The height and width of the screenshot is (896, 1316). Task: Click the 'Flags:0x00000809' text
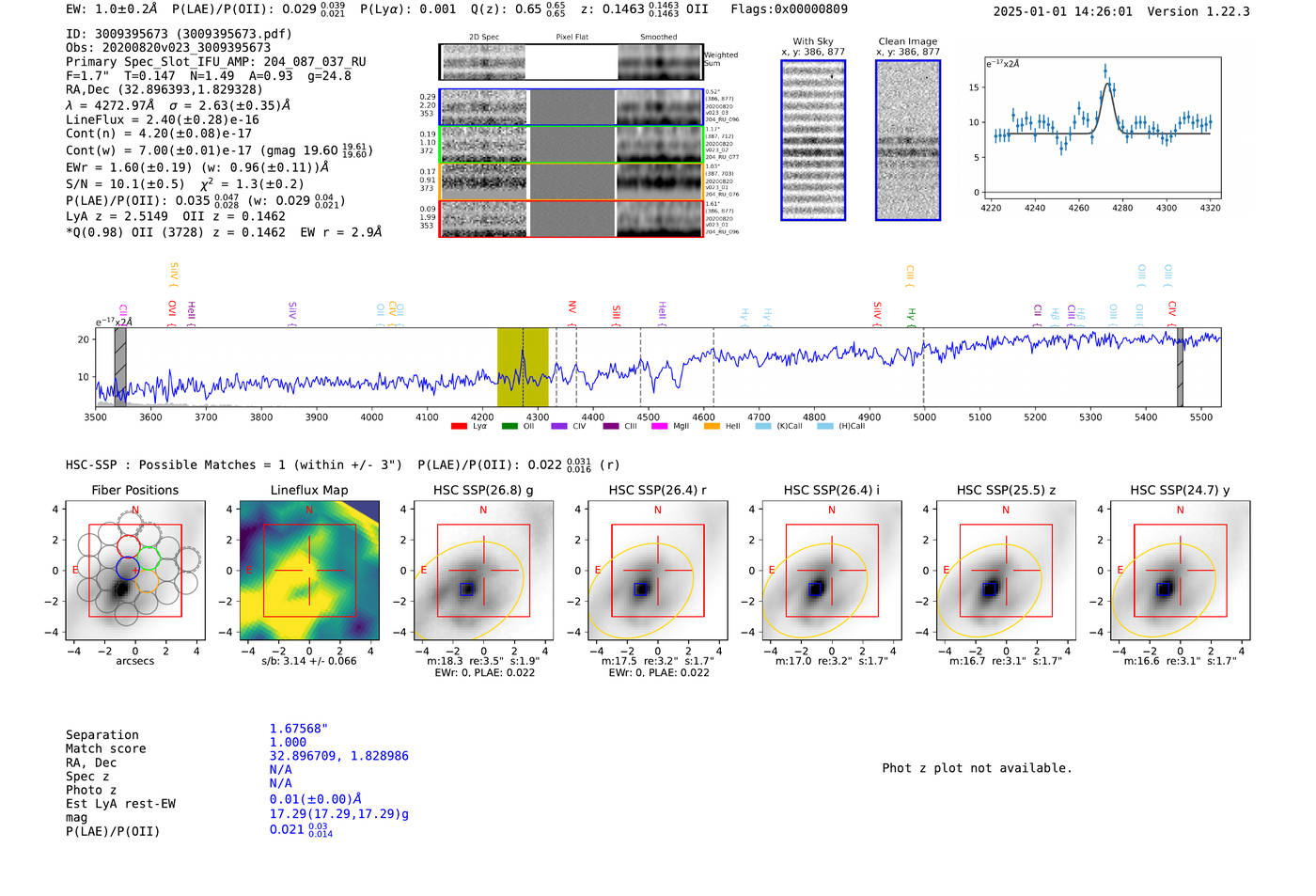tap(789, 9)
